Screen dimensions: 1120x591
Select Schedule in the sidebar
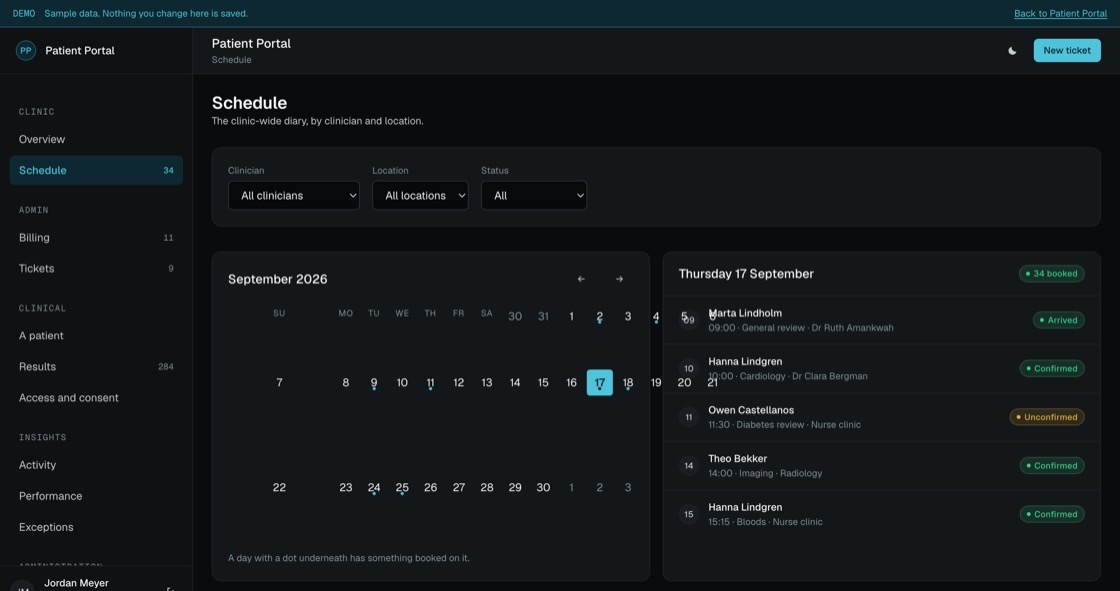(x=96, y=170)
